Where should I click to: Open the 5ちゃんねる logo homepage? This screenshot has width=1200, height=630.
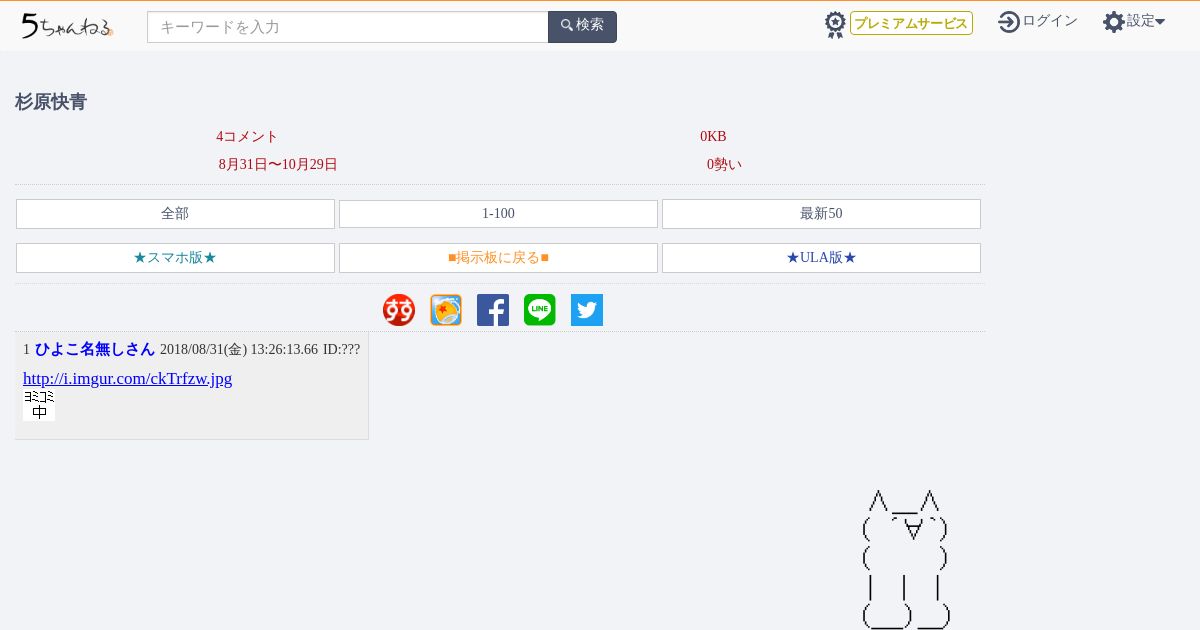coord(67,25)
